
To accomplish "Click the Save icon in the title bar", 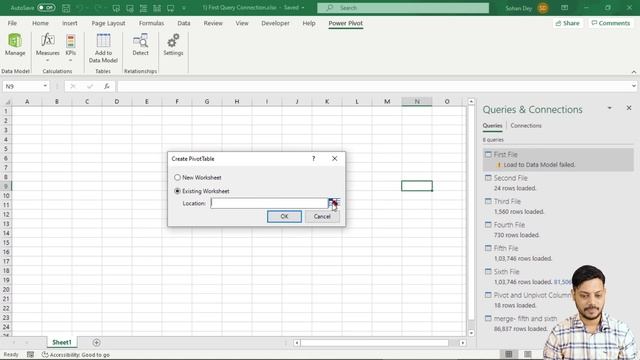I will click(66, 8).
